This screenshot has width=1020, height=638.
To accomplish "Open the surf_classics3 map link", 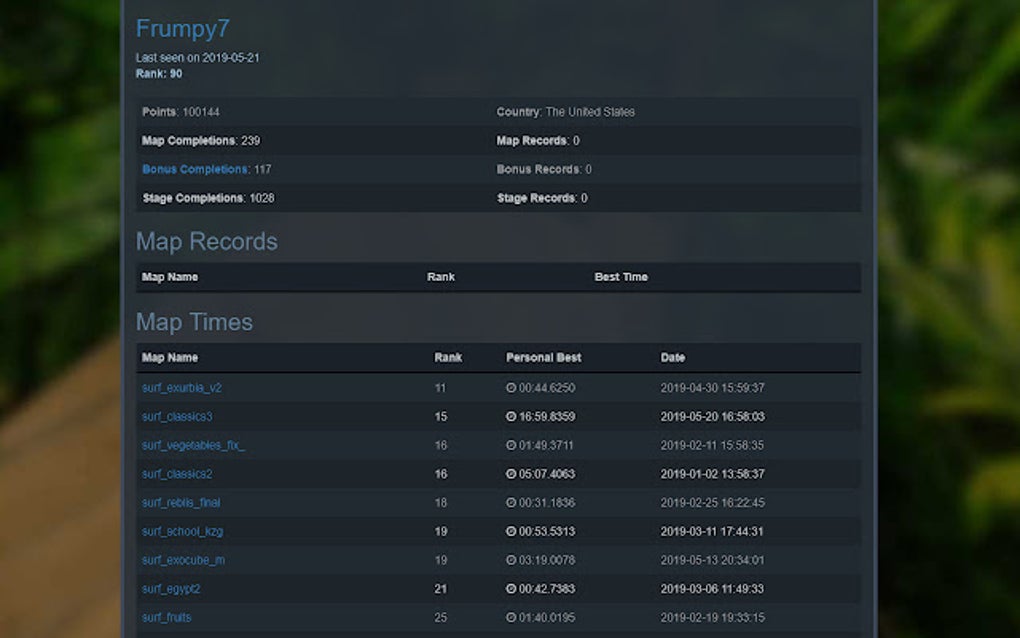I will tap(177, 416).
